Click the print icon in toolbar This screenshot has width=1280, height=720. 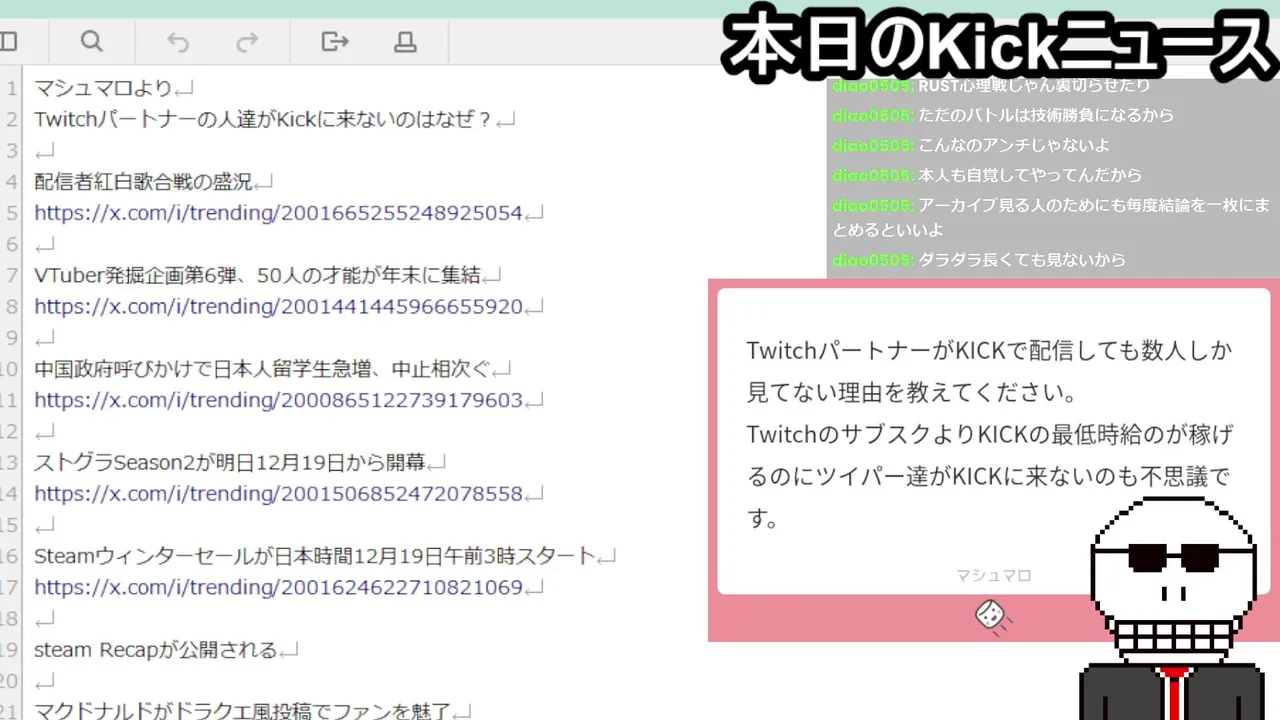coord(405,41)
